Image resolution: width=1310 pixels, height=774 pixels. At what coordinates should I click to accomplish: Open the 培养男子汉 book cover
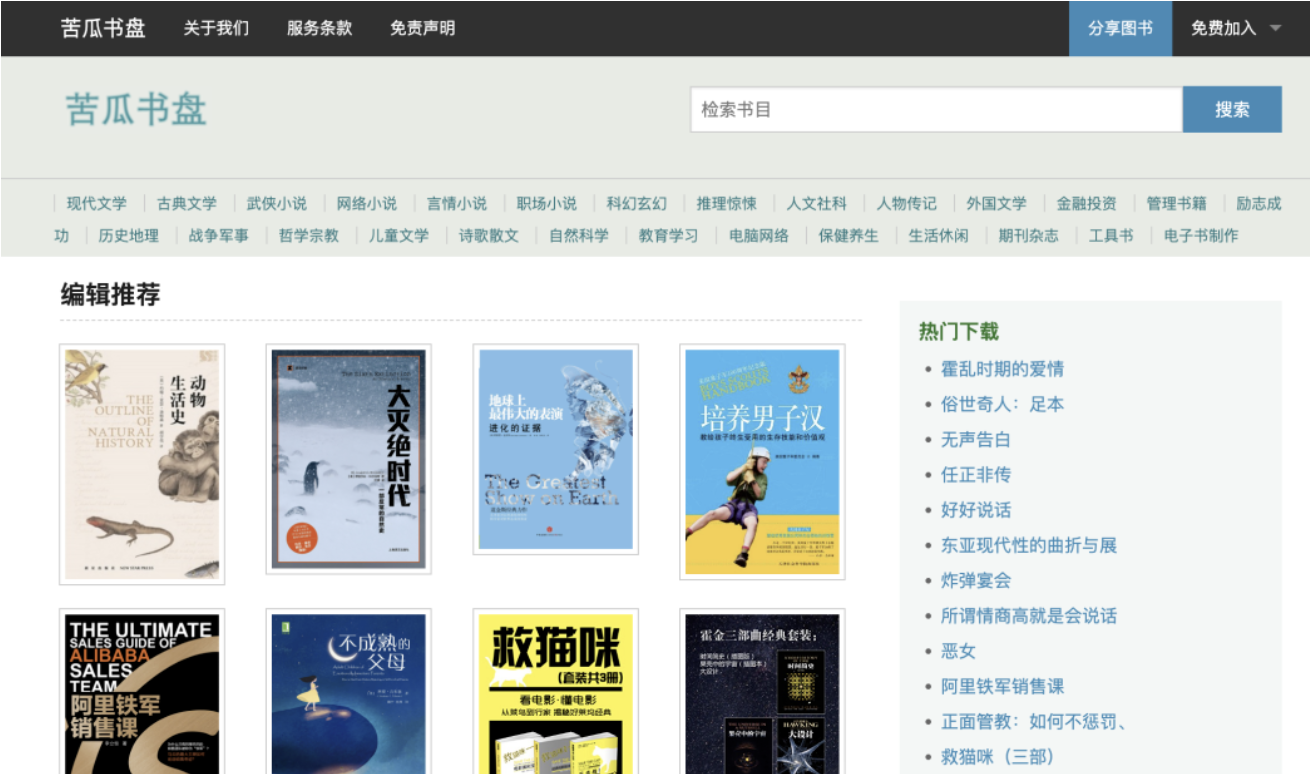763,462
